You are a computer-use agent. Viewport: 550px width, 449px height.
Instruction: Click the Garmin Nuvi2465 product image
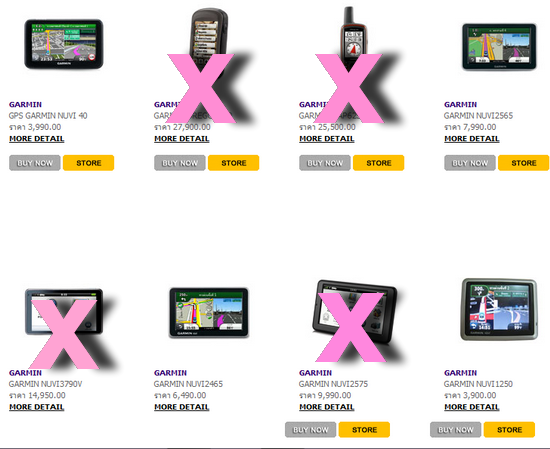[209, 313]
